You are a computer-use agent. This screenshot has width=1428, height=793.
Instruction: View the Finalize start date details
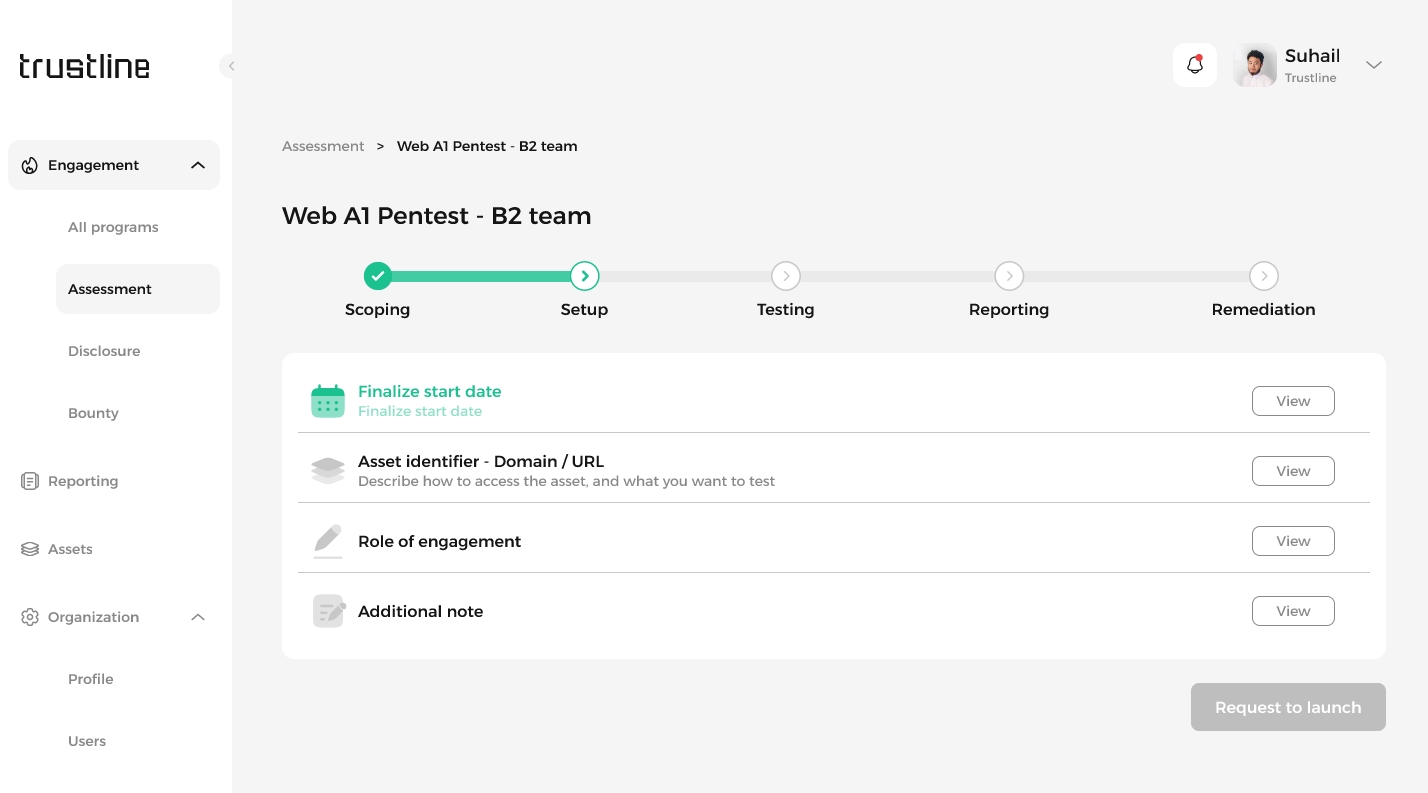coord(1292,401)
